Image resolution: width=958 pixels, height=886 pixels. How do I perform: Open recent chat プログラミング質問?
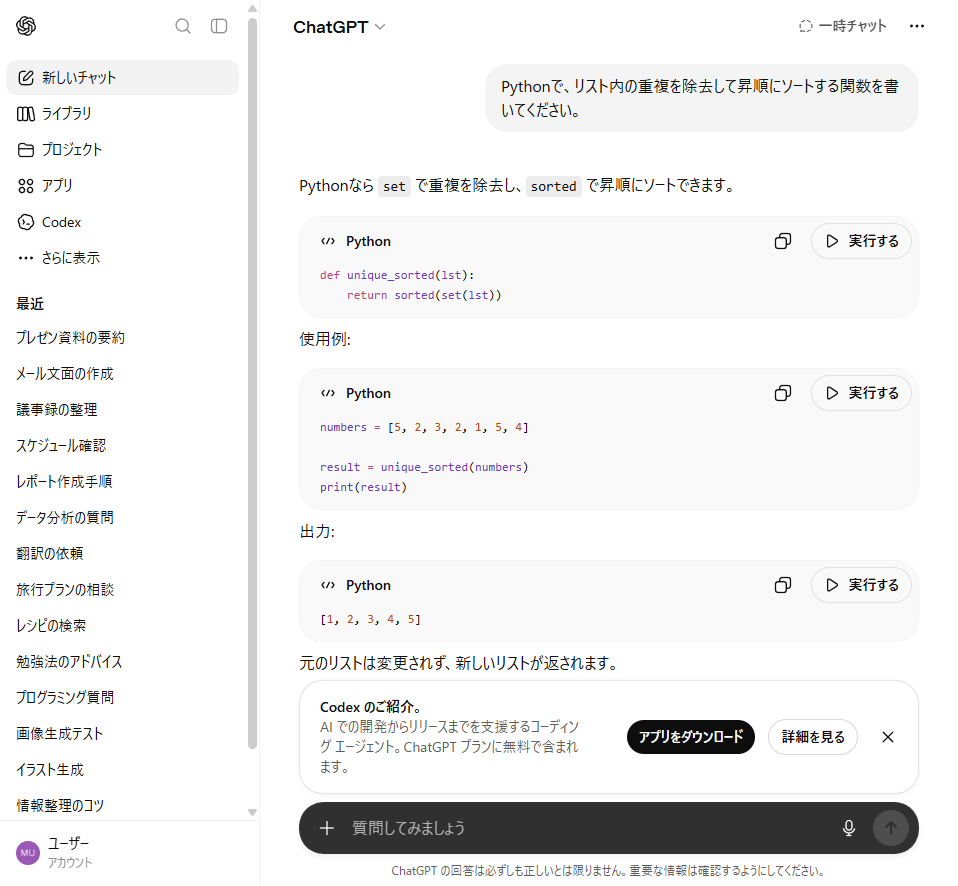pos(122,698)
